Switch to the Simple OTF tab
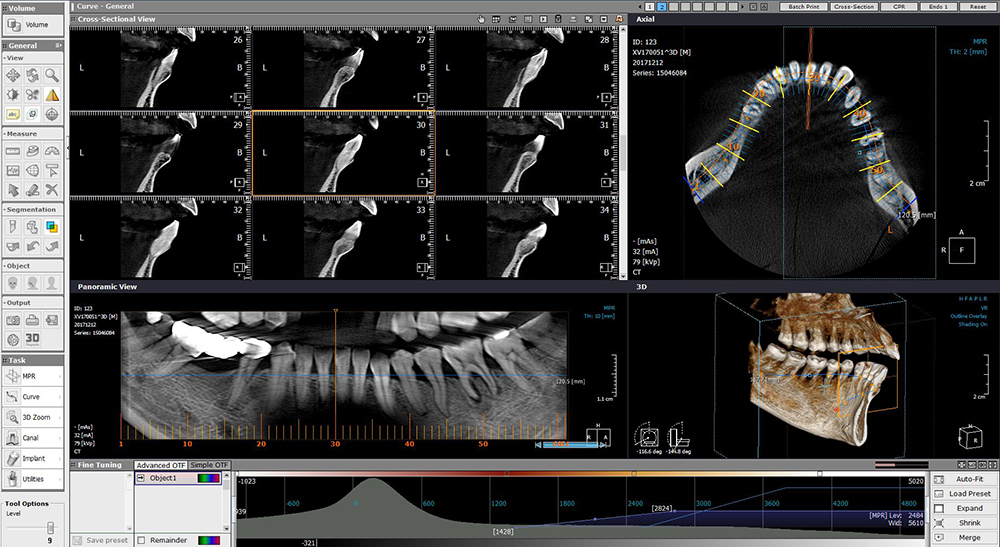This screenshot has height=547, width=1000. [208, 465]
